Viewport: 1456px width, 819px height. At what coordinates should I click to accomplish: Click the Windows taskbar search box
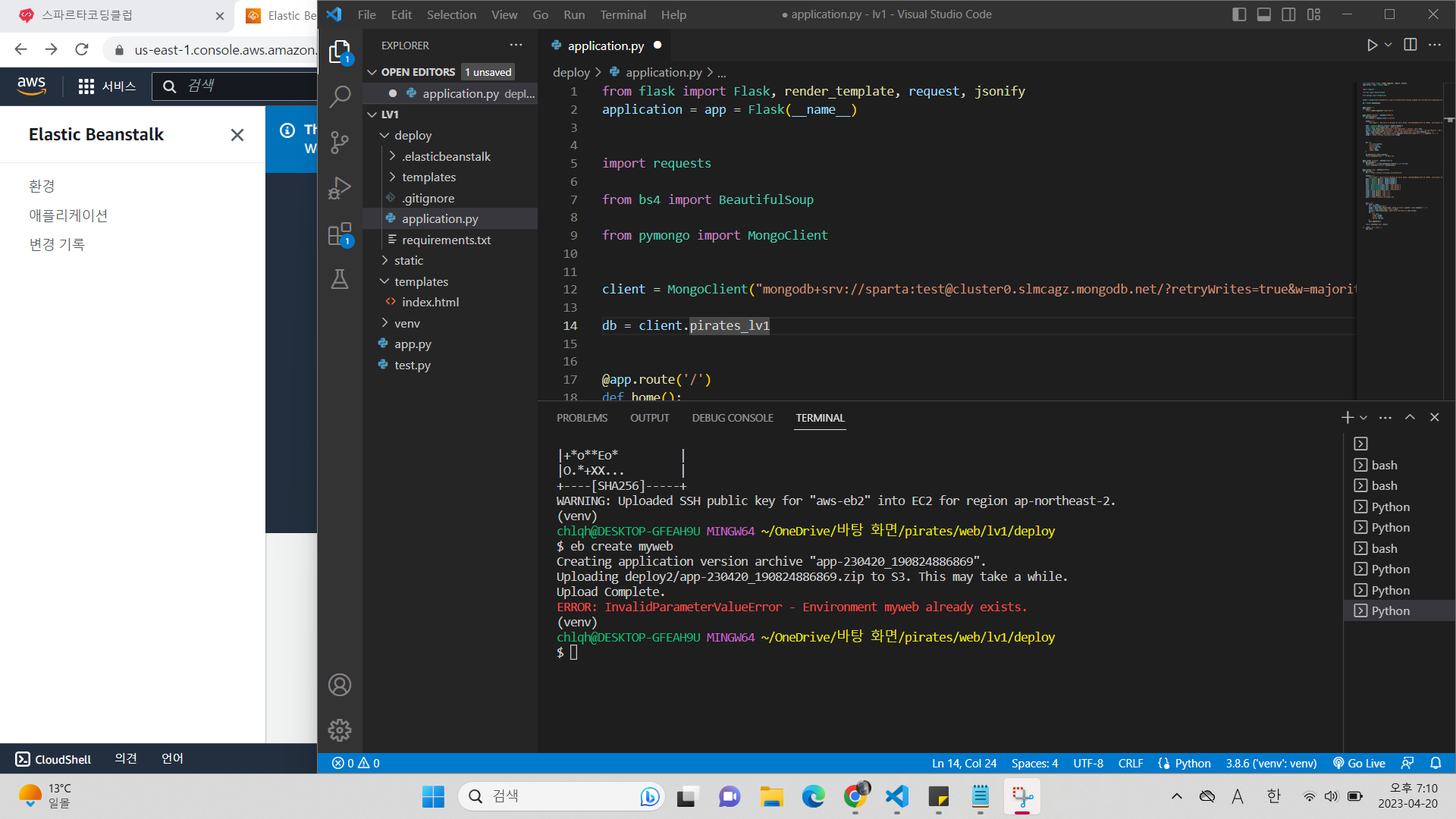(x=561, y=796)
